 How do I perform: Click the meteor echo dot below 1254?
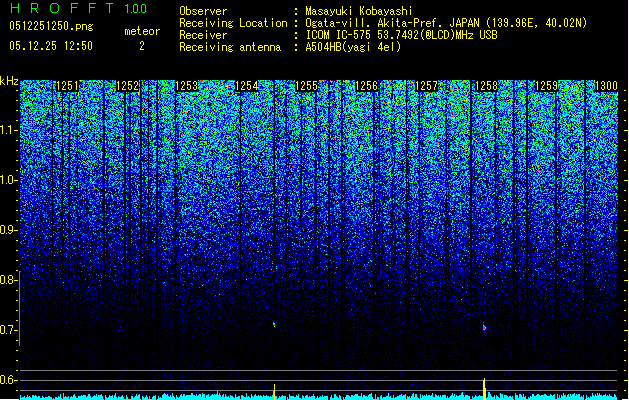[274, 324]
